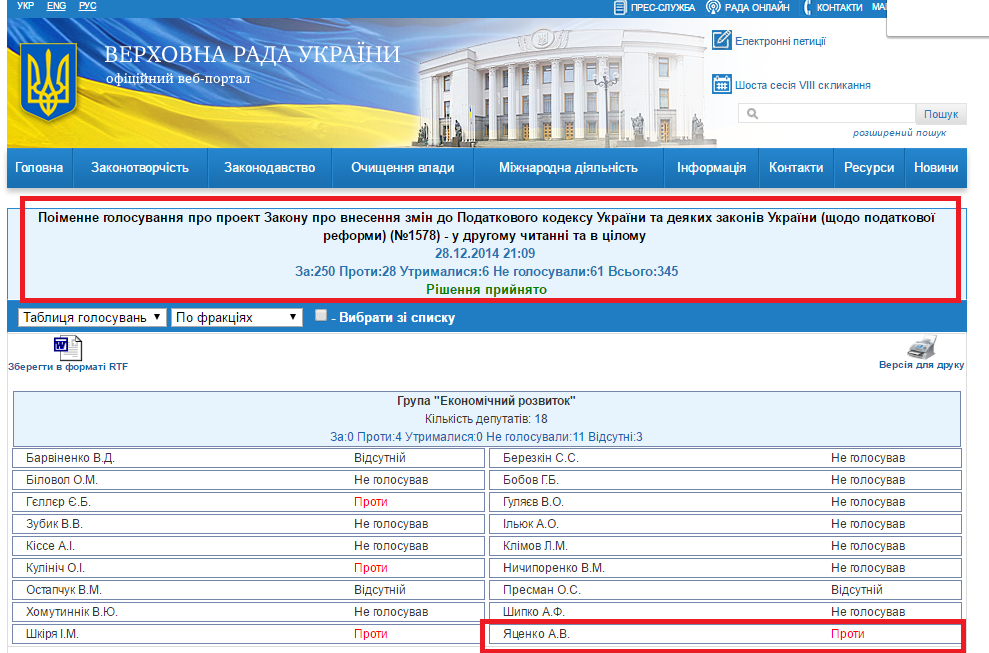Click deputy name Клімов Л.М.

click(x=535, y=546)
